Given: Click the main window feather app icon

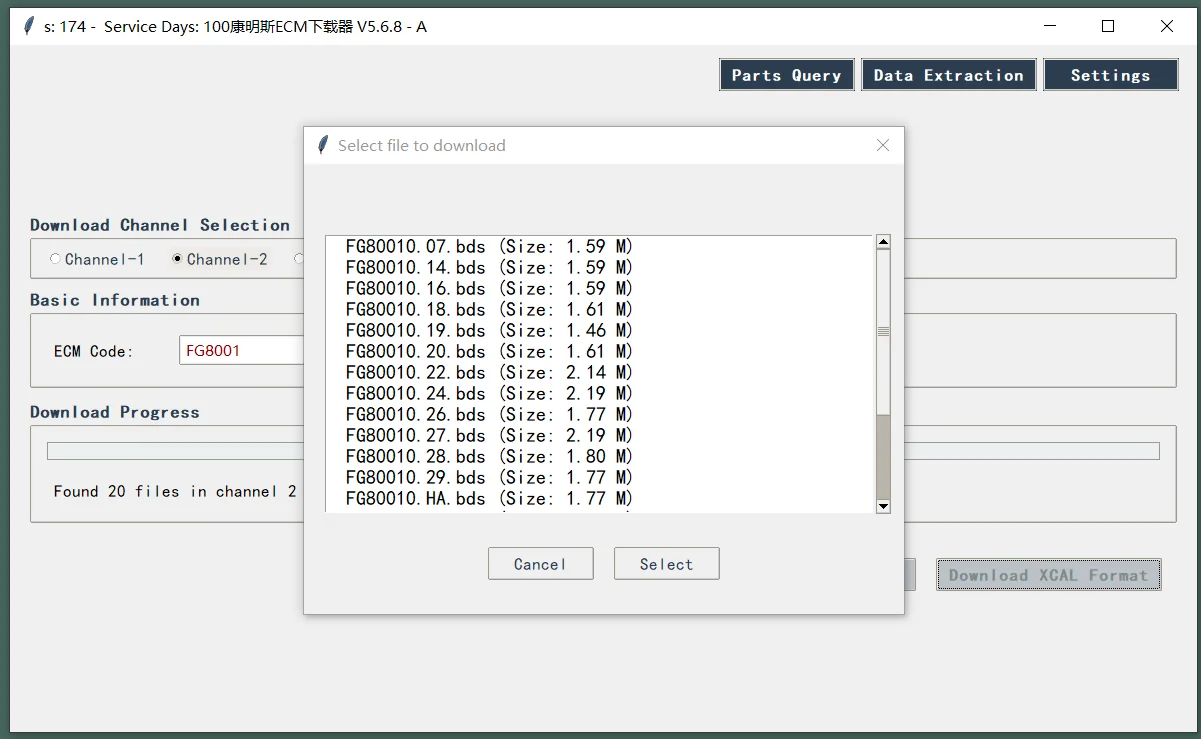Looking at the screenshot, I should point(29,26).
